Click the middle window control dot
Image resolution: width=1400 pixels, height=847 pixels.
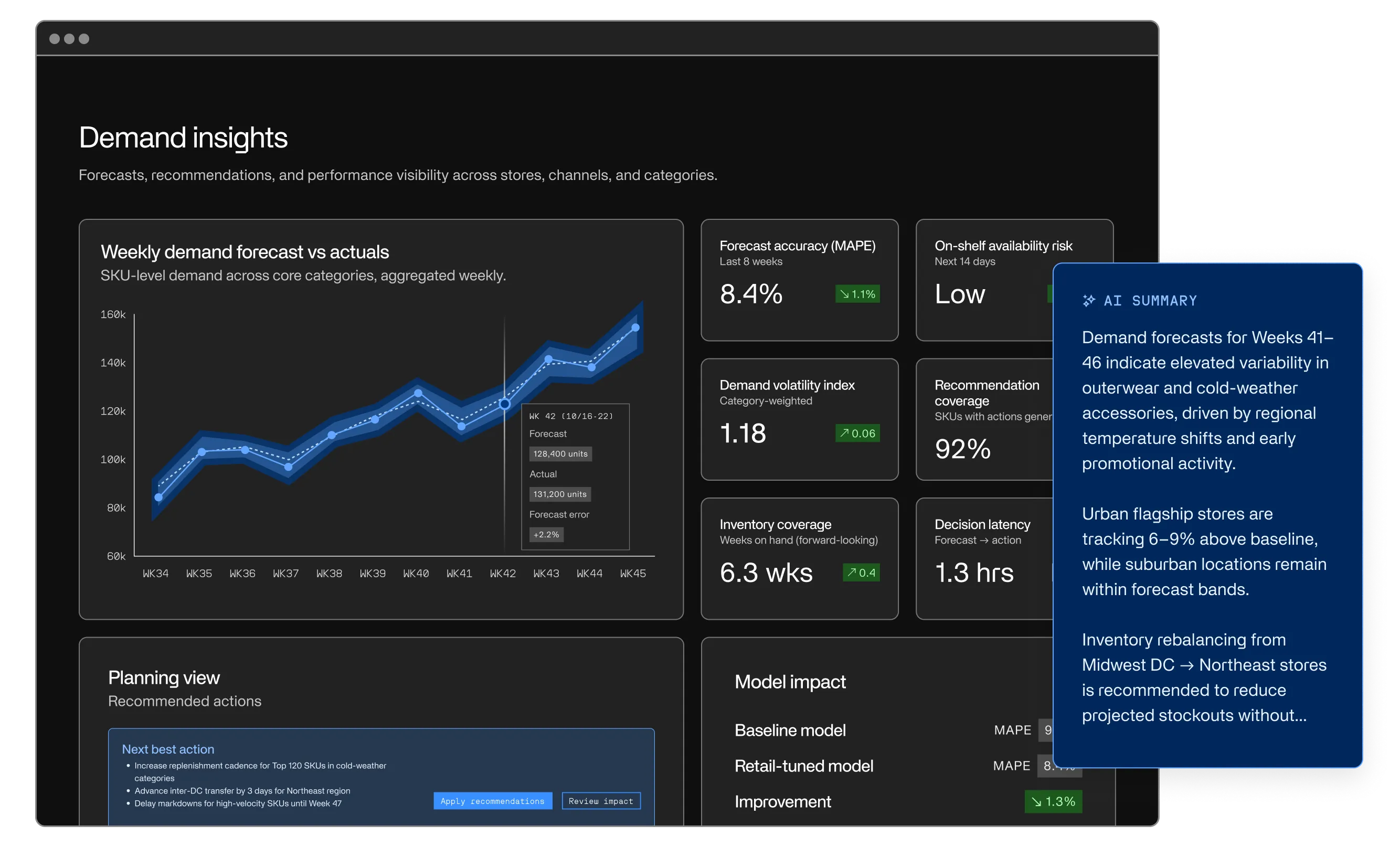tap(69, 39)
